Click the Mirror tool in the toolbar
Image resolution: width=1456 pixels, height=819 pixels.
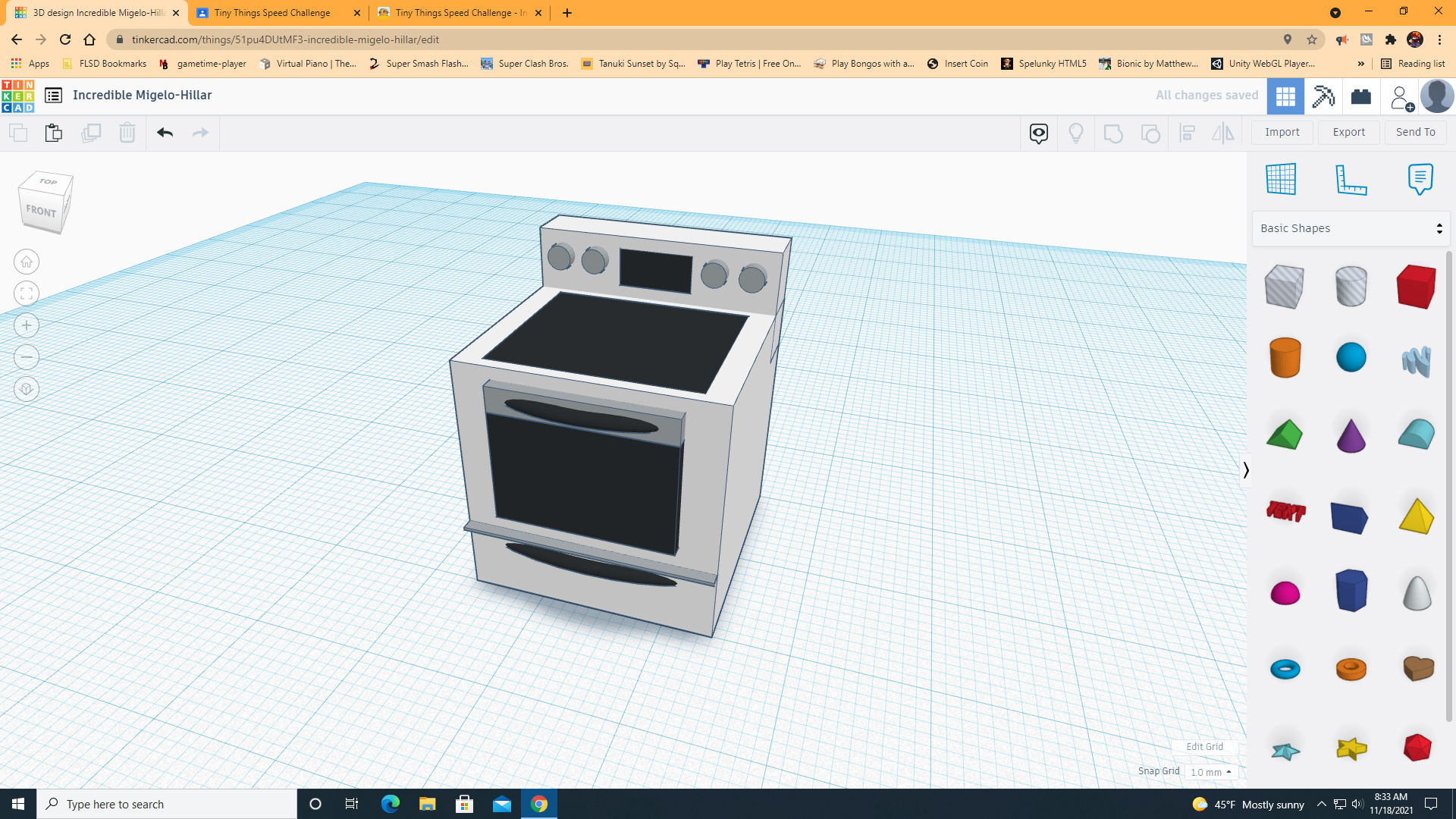click(1223, 133)
